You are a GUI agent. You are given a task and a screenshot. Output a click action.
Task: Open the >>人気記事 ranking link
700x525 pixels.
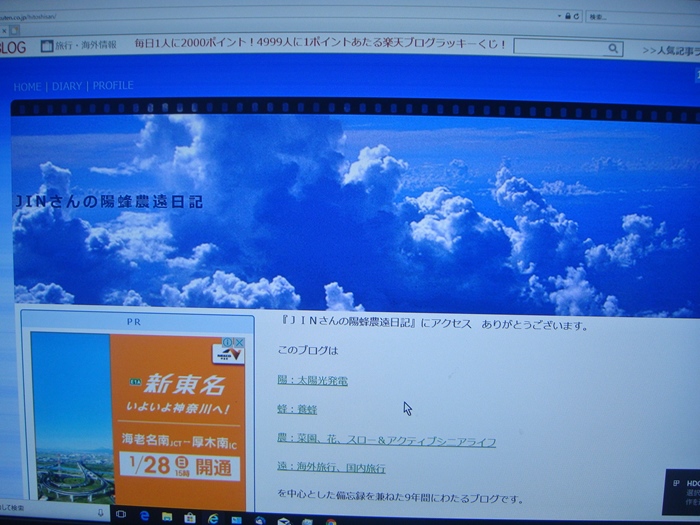671,50
